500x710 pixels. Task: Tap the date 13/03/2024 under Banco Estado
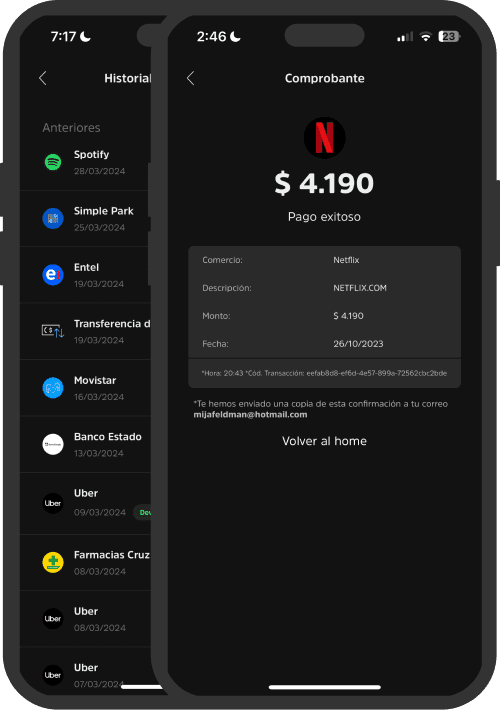tap(99, 453)
